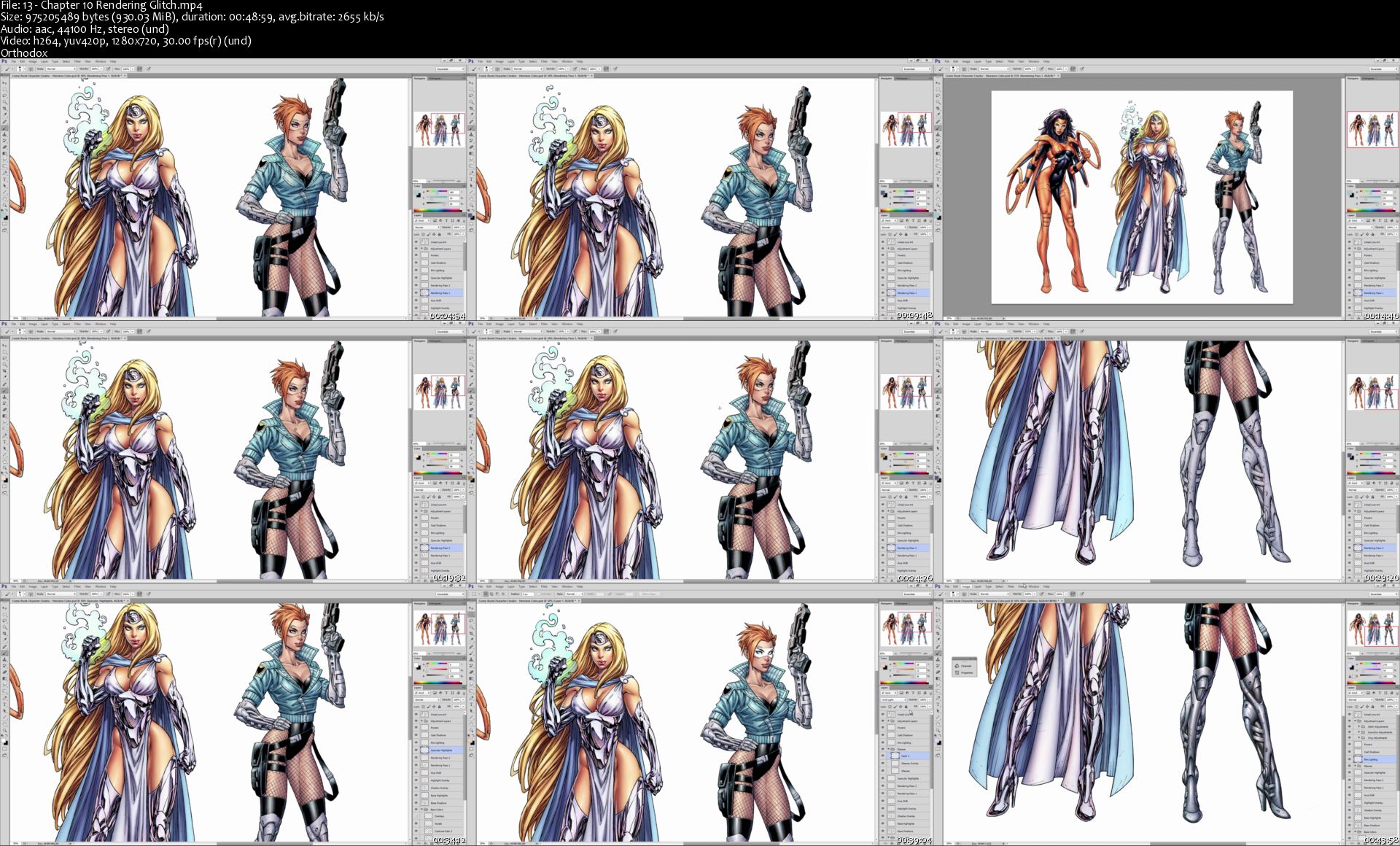Select Lasso tool in the 00:04:54 frame
The height and width of the screenshot is (846, 1400).
(x=4, y=96)
